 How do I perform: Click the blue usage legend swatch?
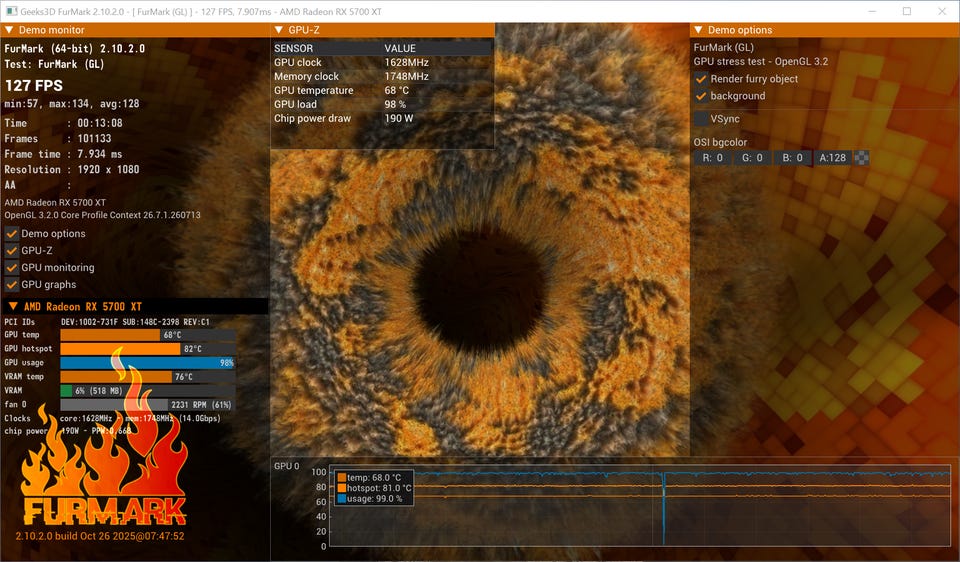click(342, 499)
